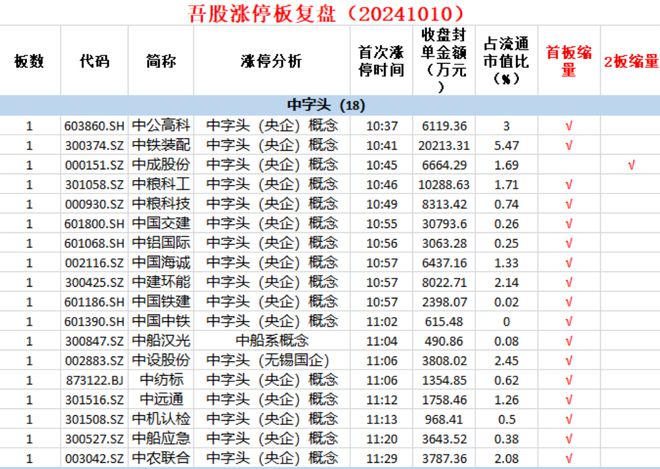
Task: Click code 301058.SZ
Action: [94, 185]
